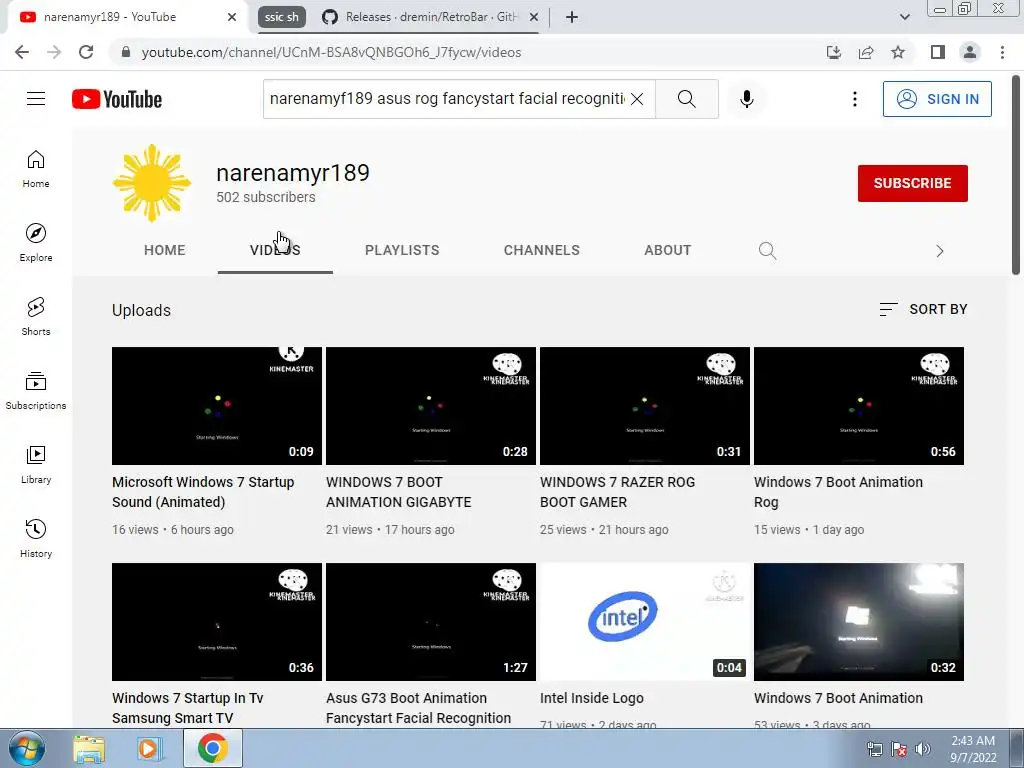Go forward with the browser forward arrow
This screenshot has height=768, width=1024.
point(54,52)
